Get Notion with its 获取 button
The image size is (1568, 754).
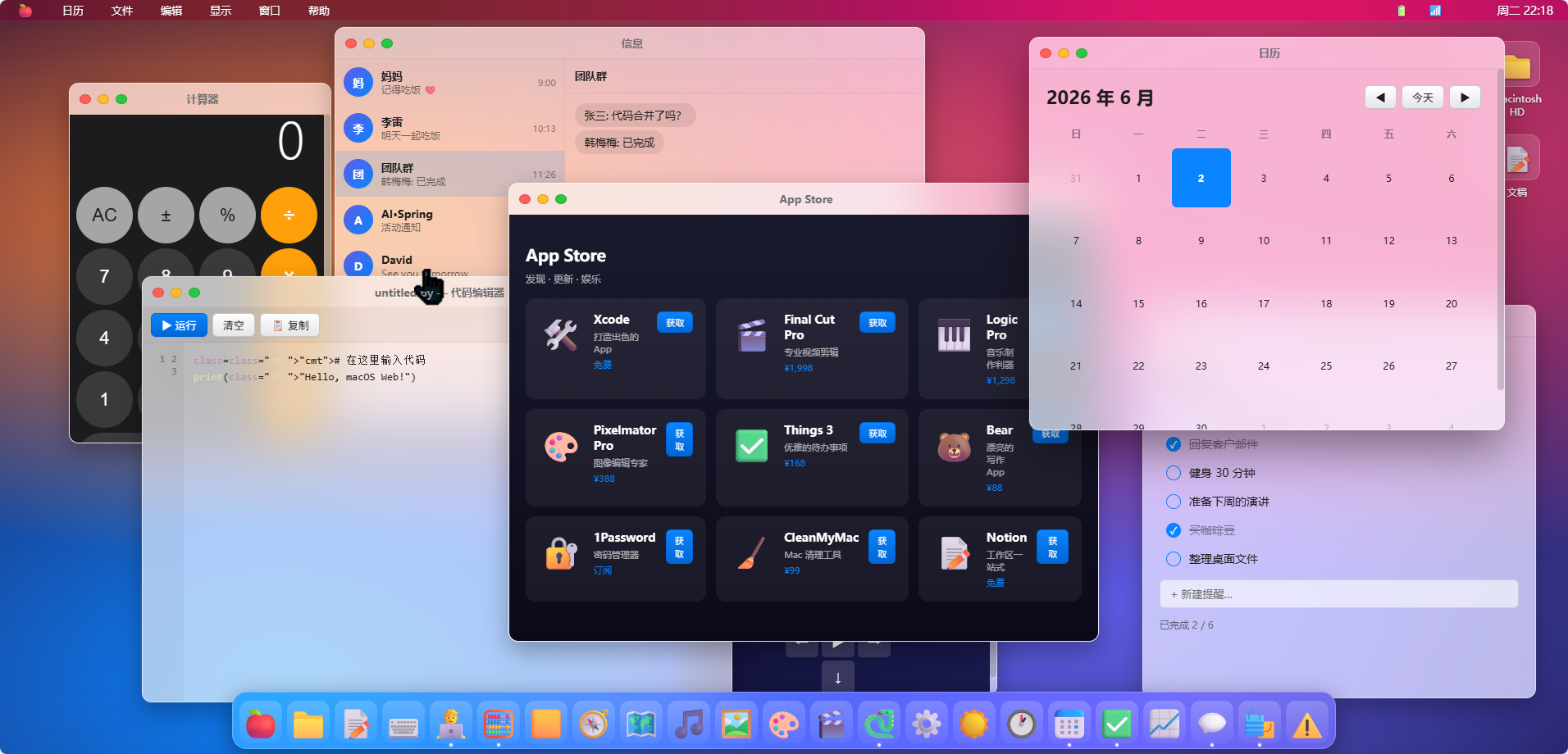[x=1053, y=547]
